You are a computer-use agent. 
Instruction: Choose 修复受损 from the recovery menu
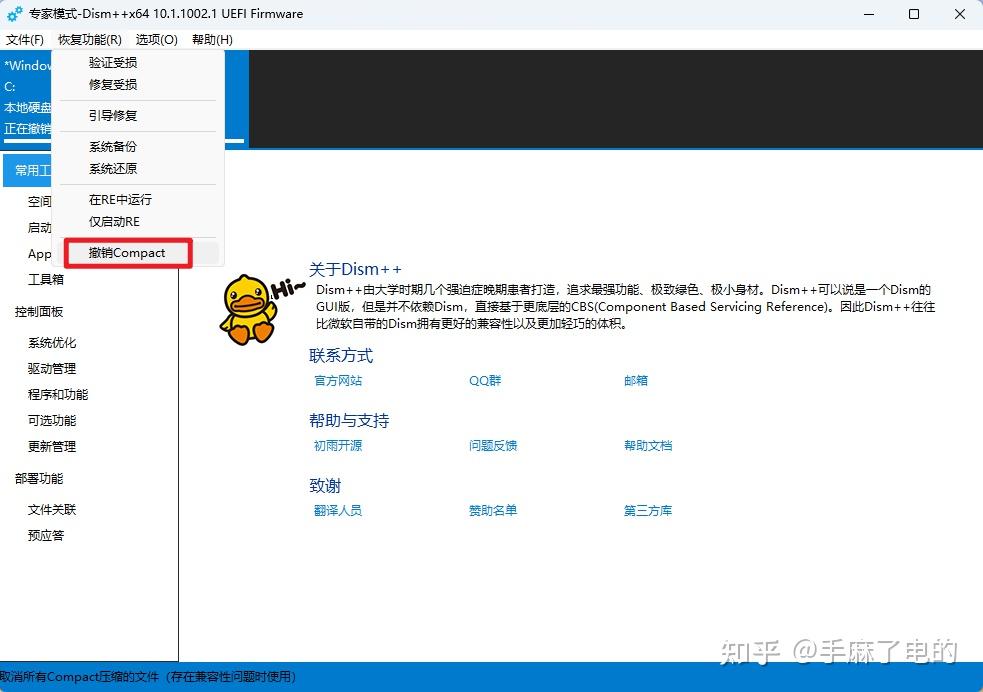coord(113,86)
